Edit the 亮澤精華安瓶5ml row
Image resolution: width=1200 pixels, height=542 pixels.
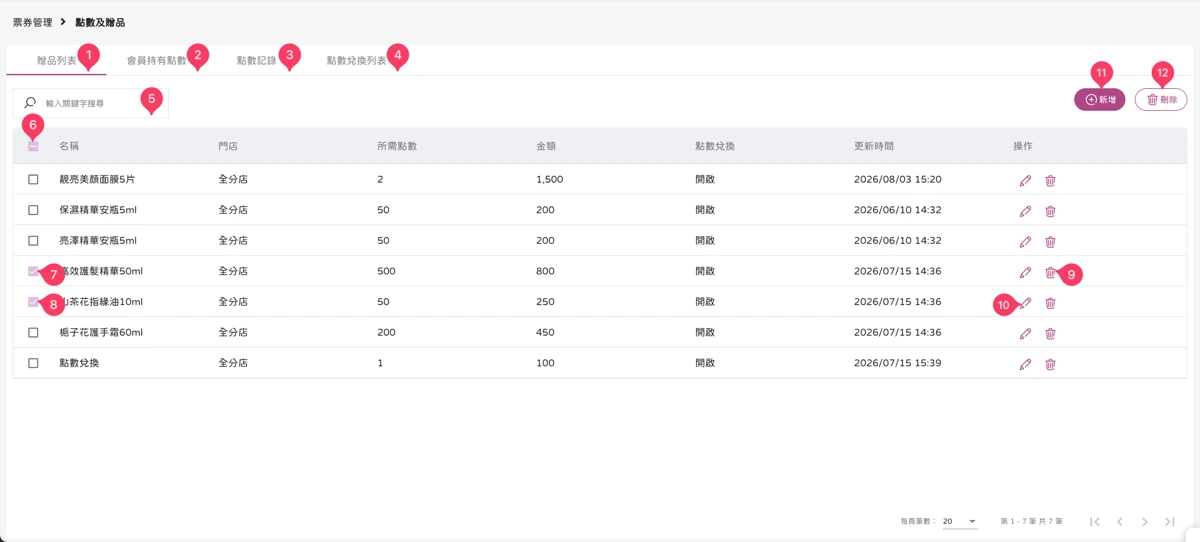coord(1025,242)
